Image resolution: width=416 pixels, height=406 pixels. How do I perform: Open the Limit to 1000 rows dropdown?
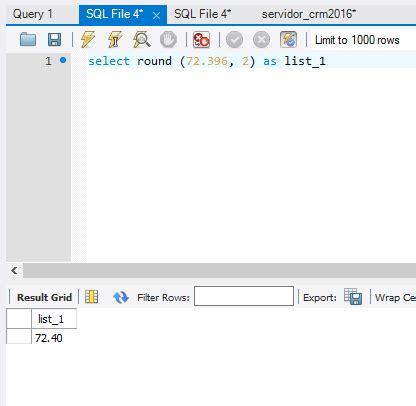[363, 40]
